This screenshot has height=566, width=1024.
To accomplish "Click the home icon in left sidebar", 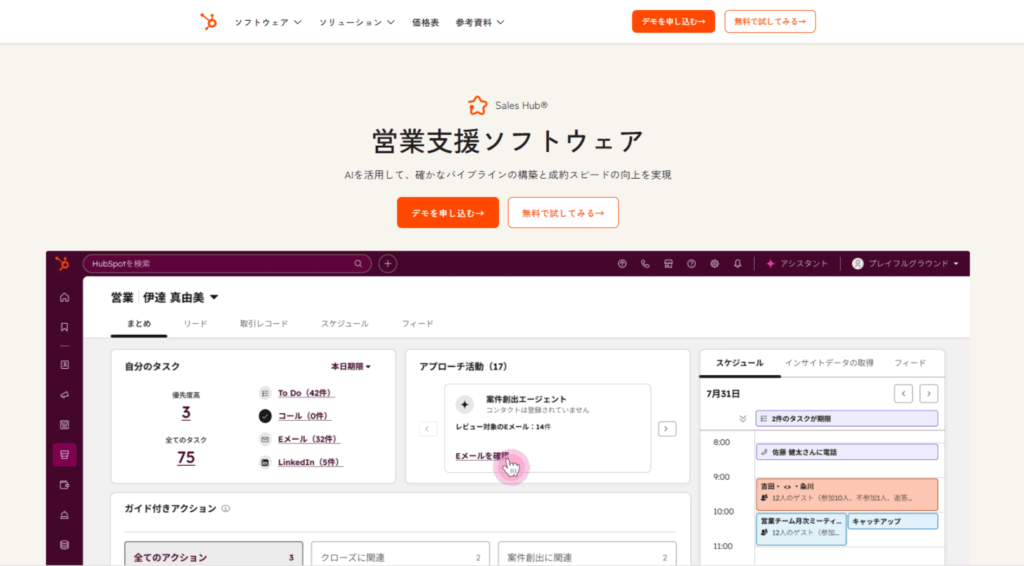I will (x=65, y=297).
